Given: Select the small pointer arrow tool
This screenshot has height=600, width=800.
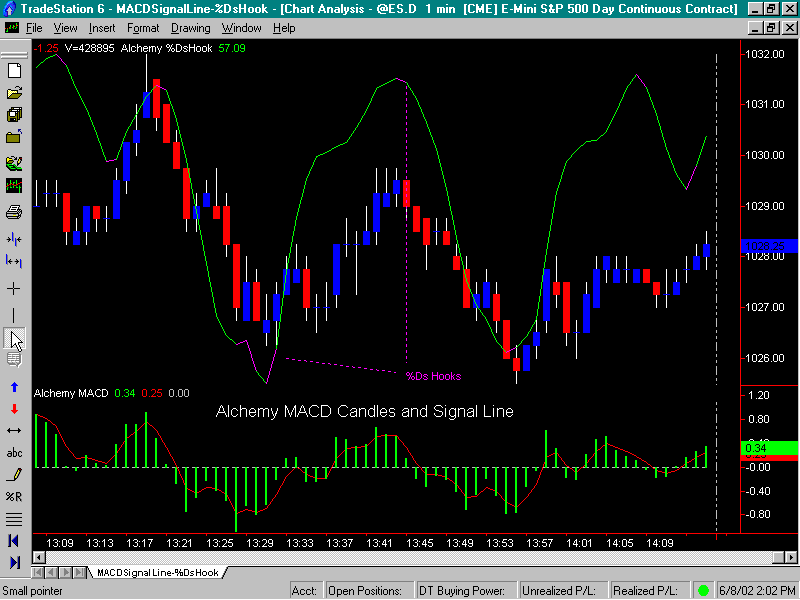Looking at the screenshot, I should [x=15, y=339].
